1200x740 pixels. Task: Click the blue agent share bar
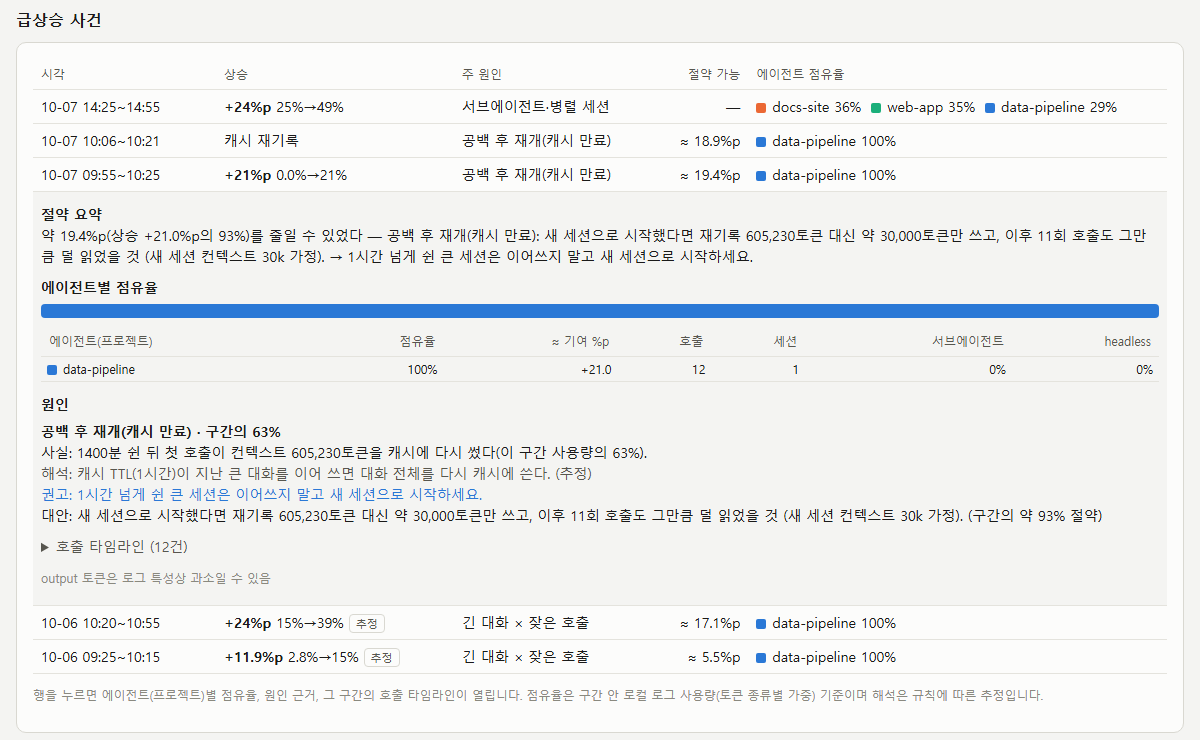click(600, 311)
